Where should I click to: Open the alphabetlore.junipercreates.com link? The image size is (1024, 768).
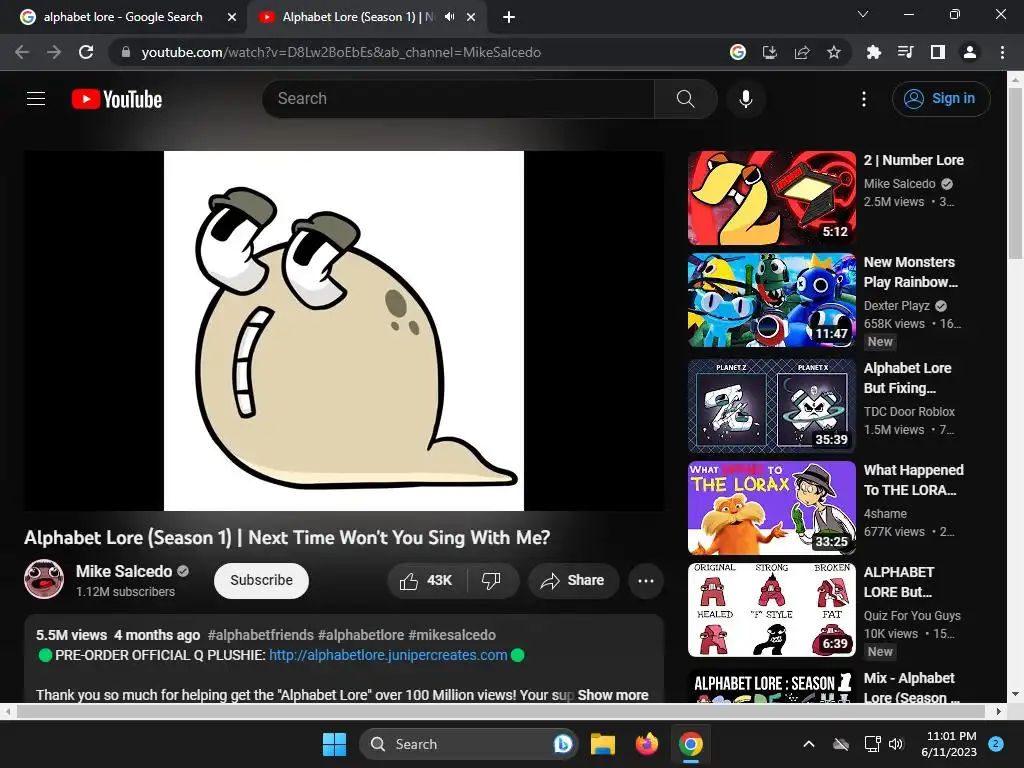(x=388, y=655)
